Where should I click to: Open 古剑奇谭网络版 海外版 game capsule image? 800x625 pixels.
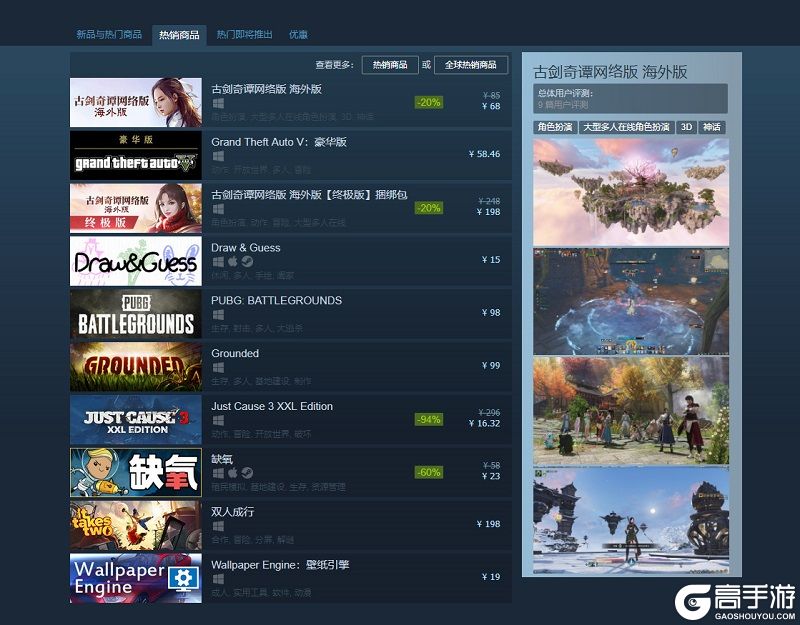tap(136, 103)
